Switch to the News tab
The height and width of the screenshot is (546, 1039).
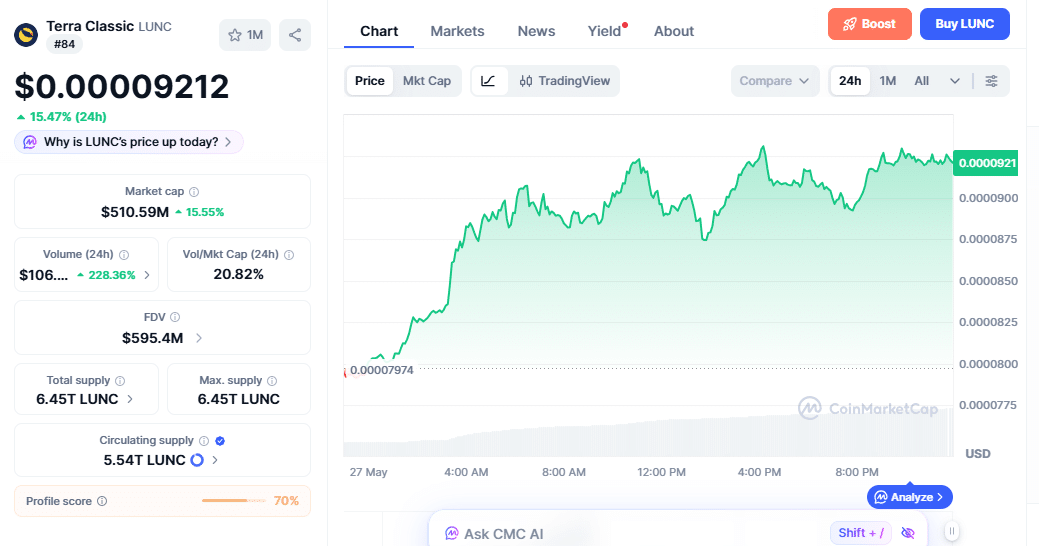coord(536,31)
